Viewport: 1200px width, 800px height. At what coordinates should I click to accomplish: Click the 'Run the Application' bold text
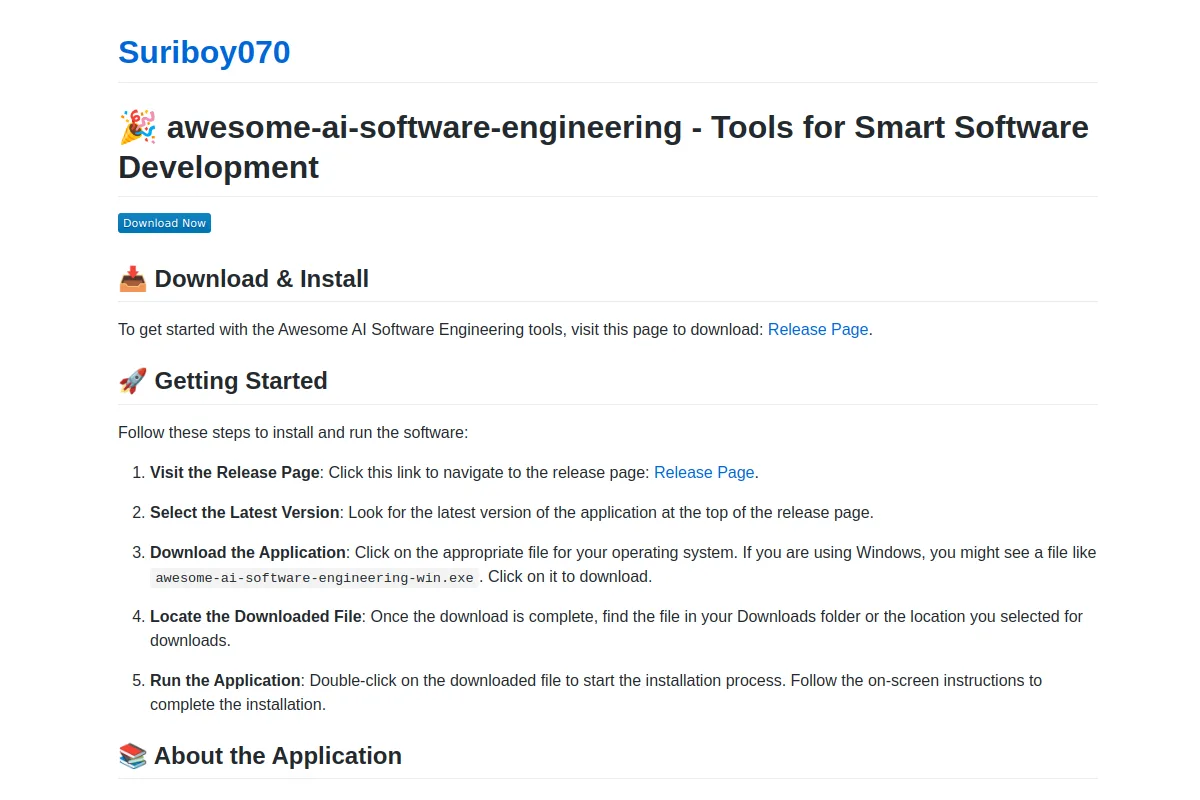click(225, 680)
